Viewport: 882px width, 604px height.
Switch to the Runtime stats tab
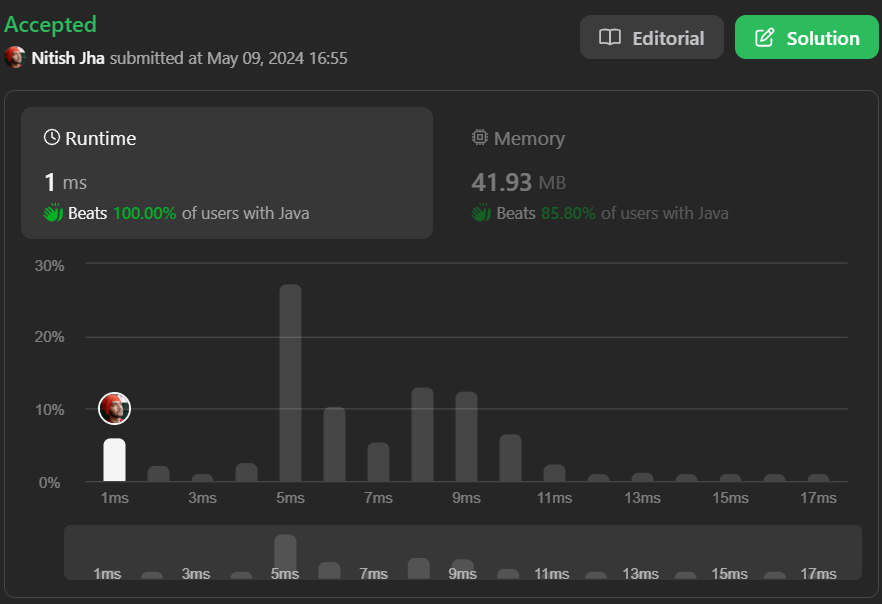(227, 173)
